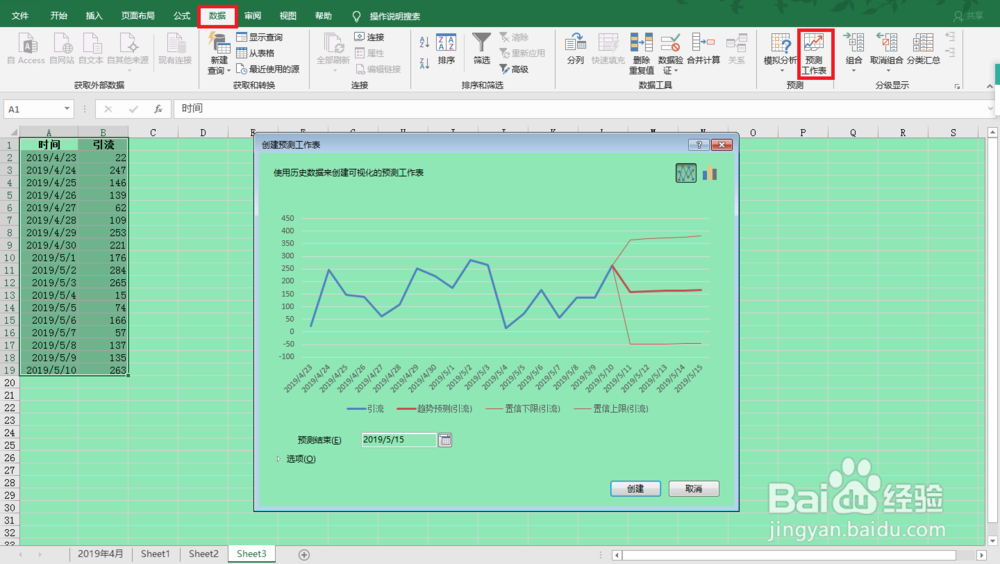Open the 取消组合 dropdown arrow
This screenshot has height=564, width=1000.
click(x=888, y=70)
